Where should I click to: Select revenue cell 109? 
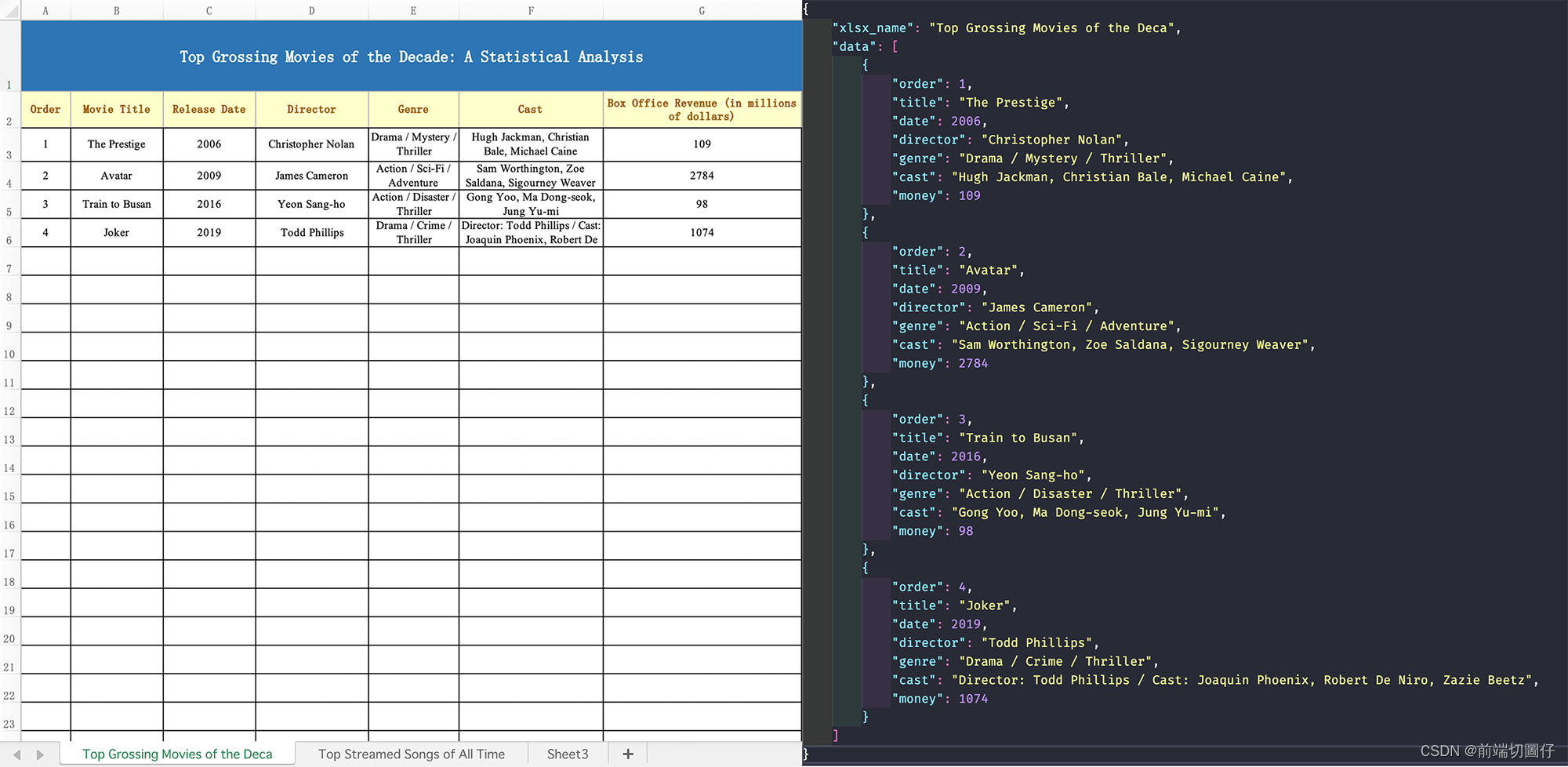(702, 144)
